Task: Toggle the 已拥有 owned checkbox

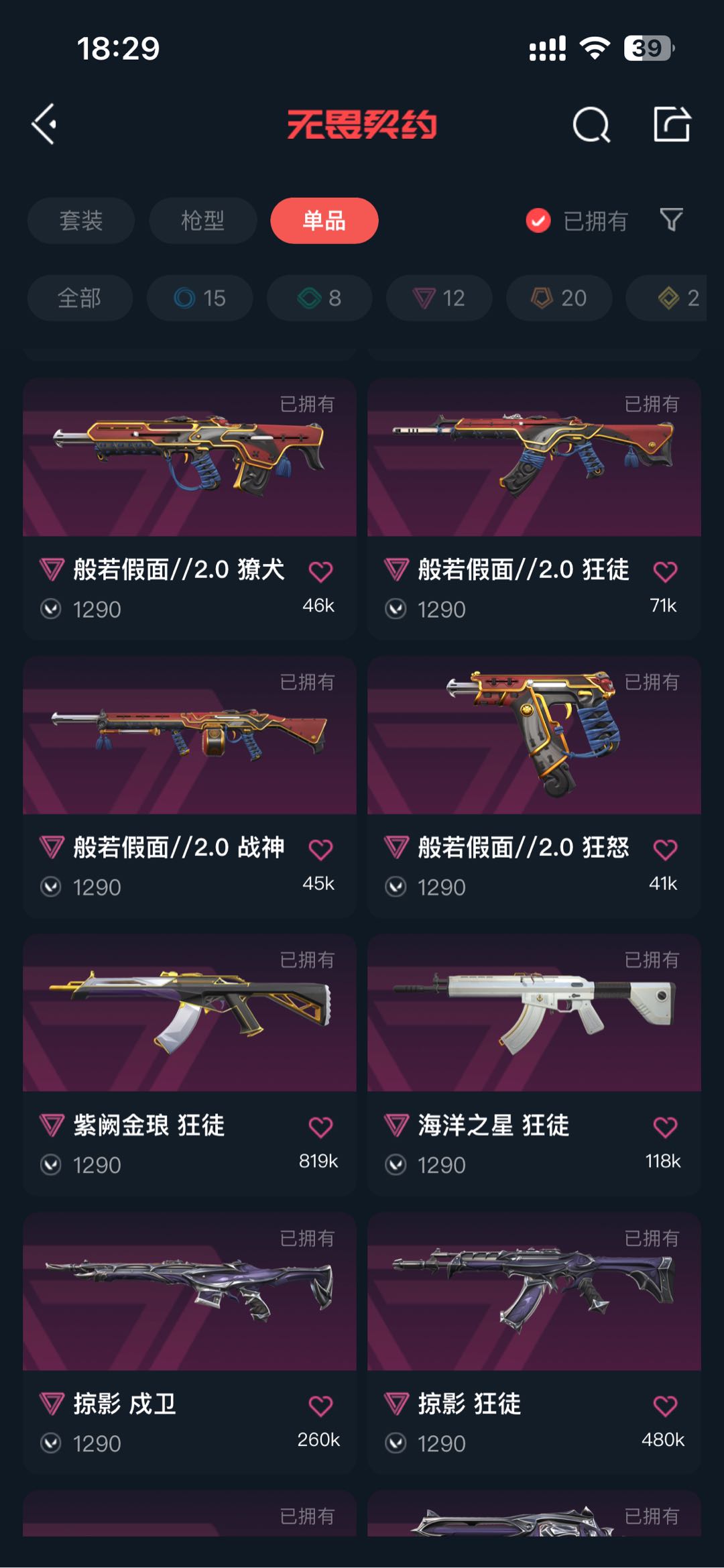Action: click(538, 220)
